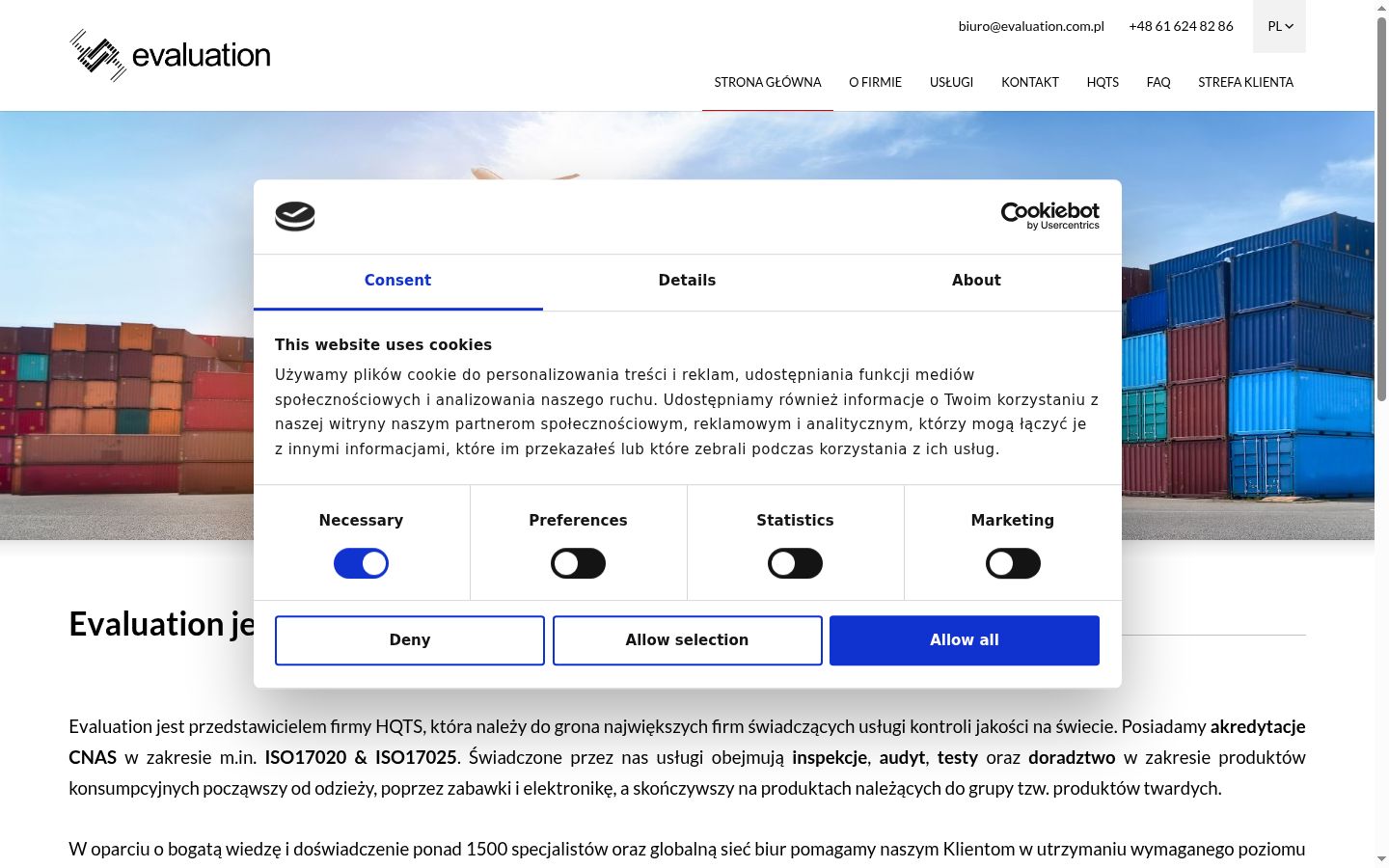Click the Necessary label text
Screen dimensions: 1389x868
(361, 521)
